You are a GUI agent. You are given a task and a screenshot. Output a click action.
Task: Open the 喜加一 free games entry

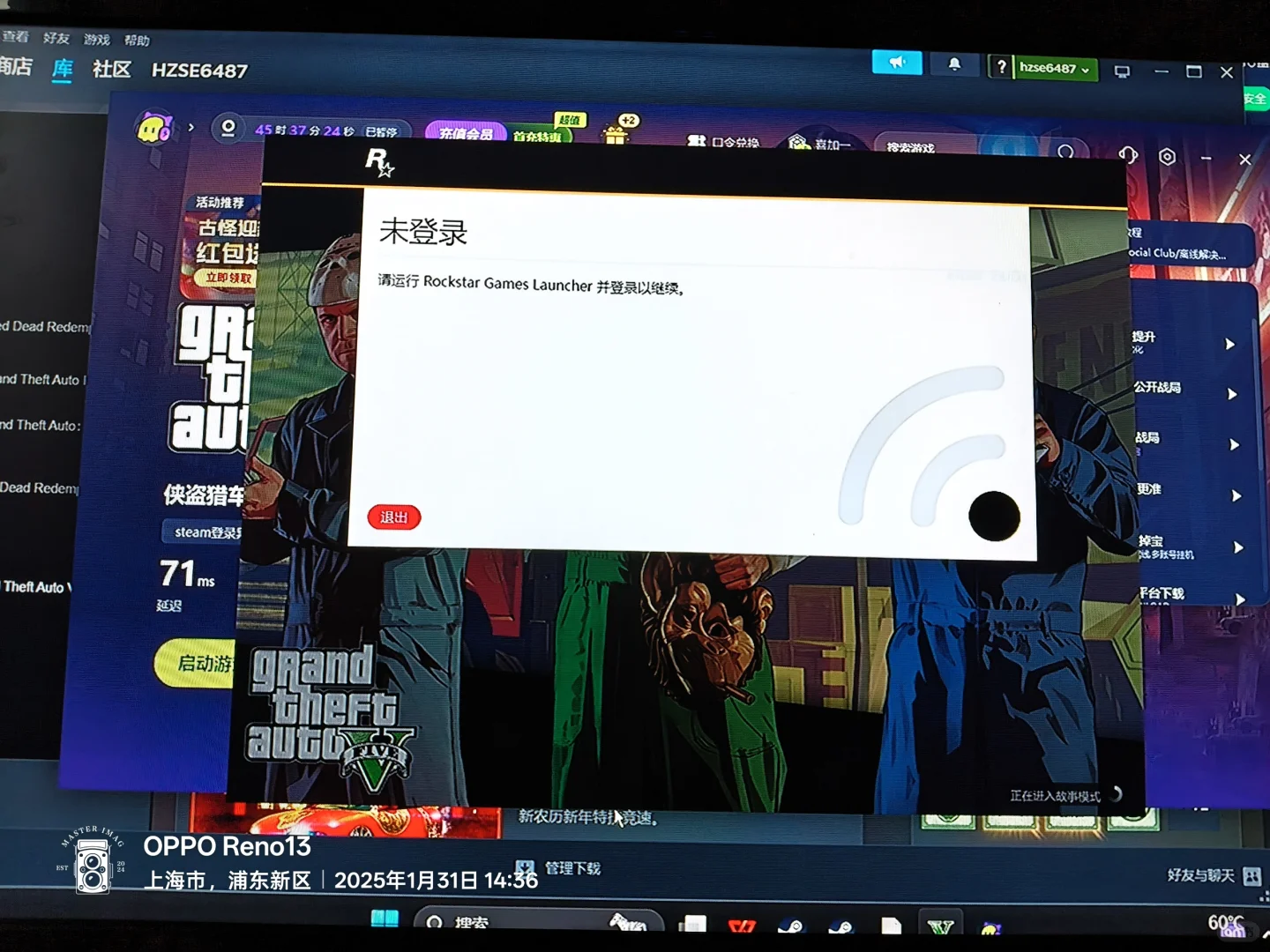coord(819,144)
